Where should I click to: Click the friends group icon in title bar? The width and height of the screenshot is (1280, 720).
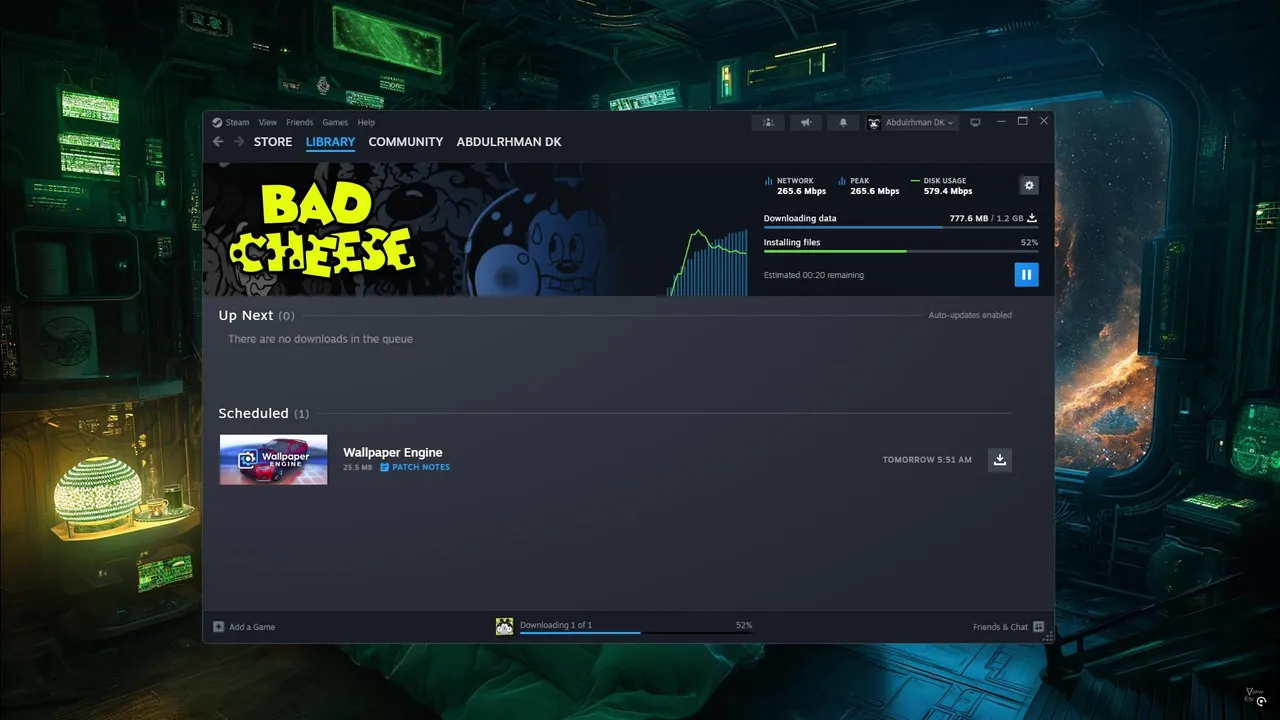coord(768,122)
